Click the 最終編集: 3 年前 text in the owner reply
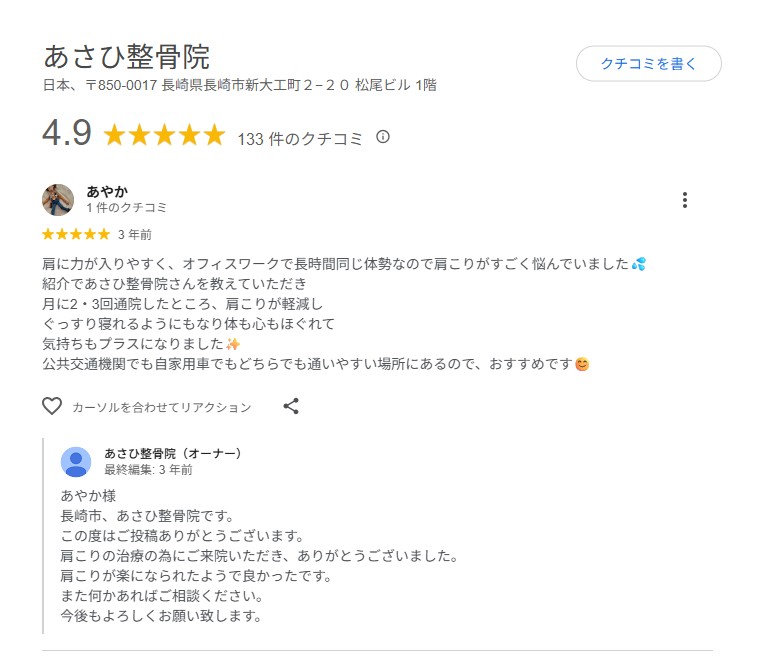This screenshot has height=669, width=765. point(149,469)
